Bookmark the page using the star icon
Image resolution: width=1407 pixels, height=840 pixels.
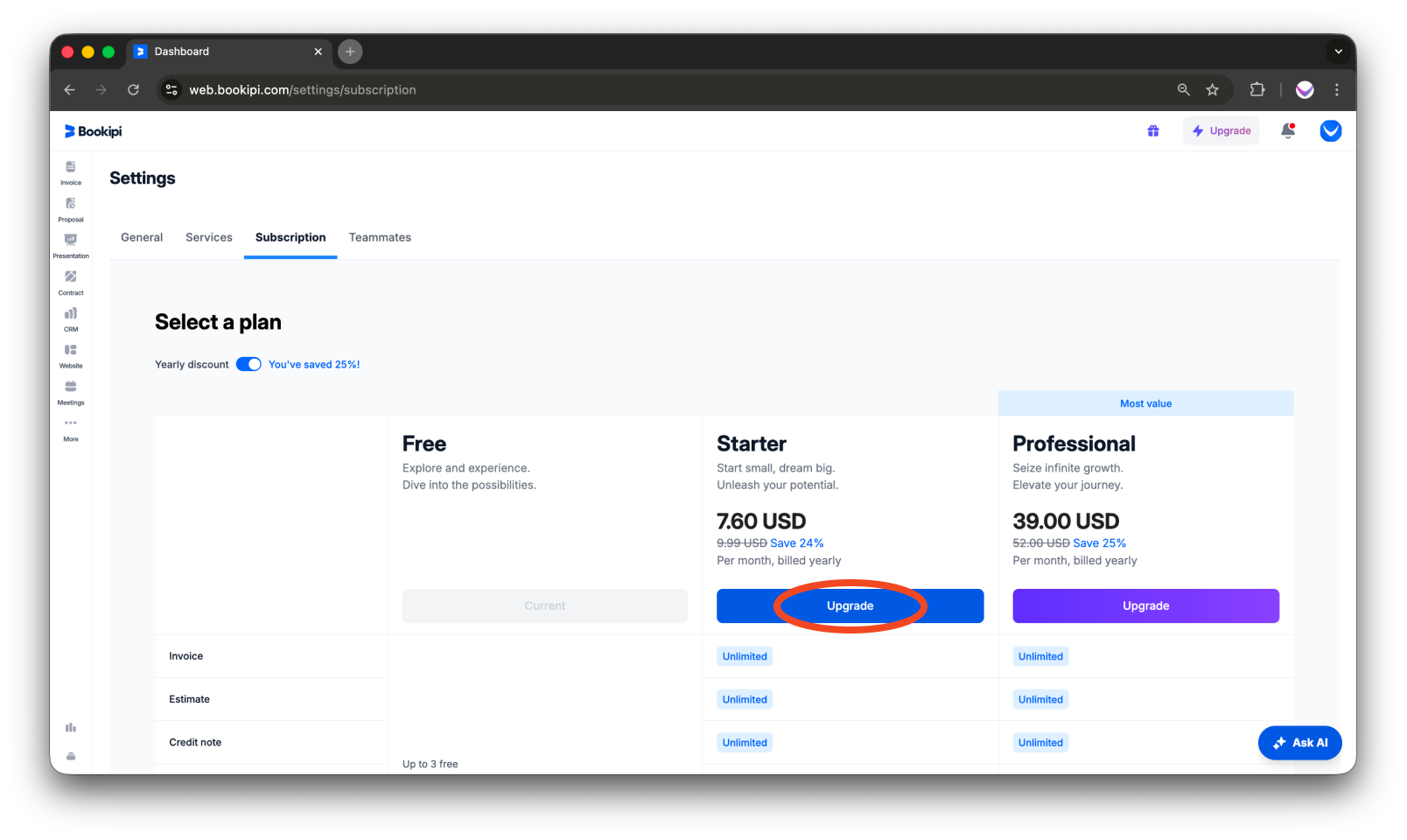(x=1213, y=89)
